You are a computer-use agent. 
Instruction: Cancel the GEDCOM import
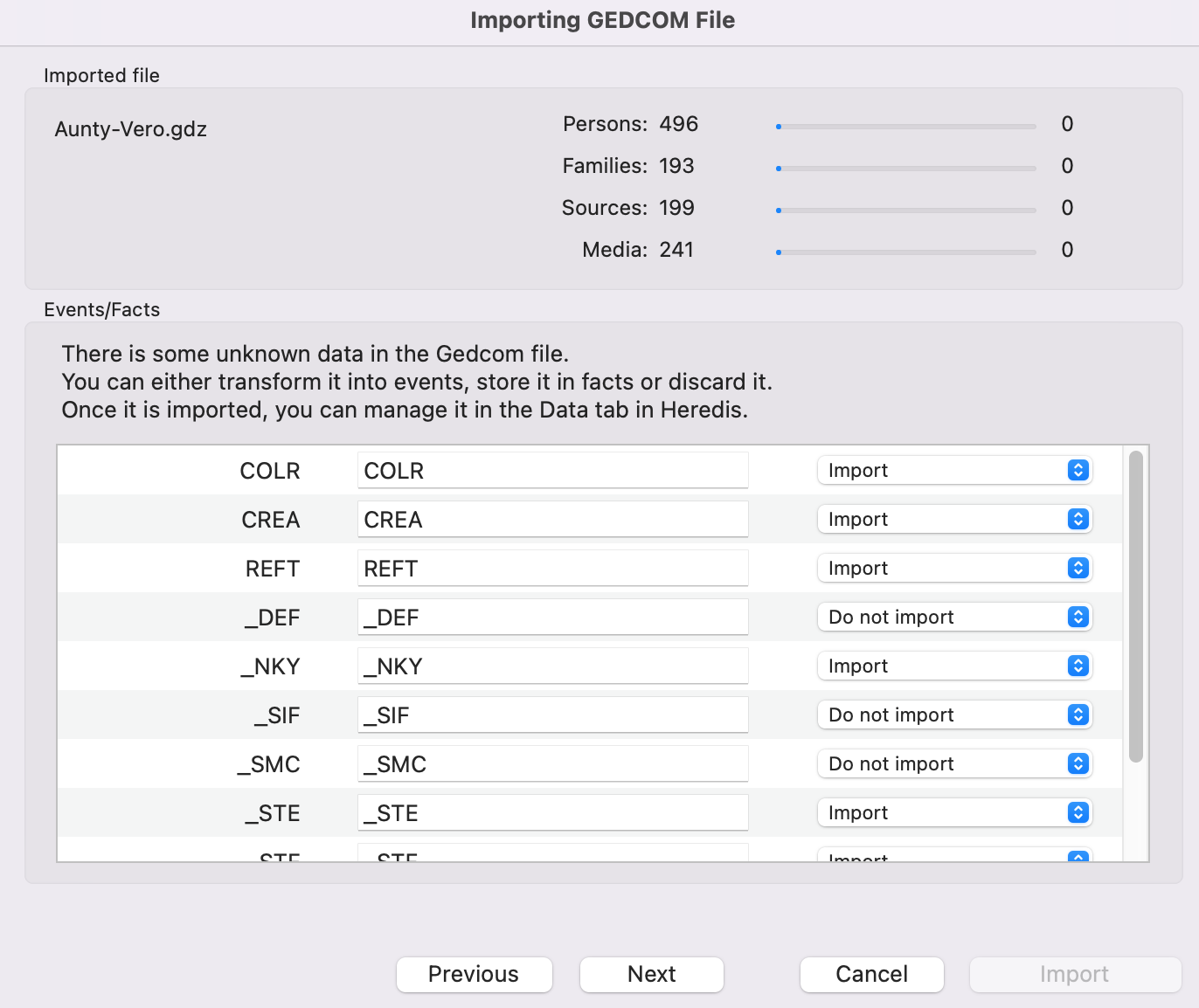871,974
